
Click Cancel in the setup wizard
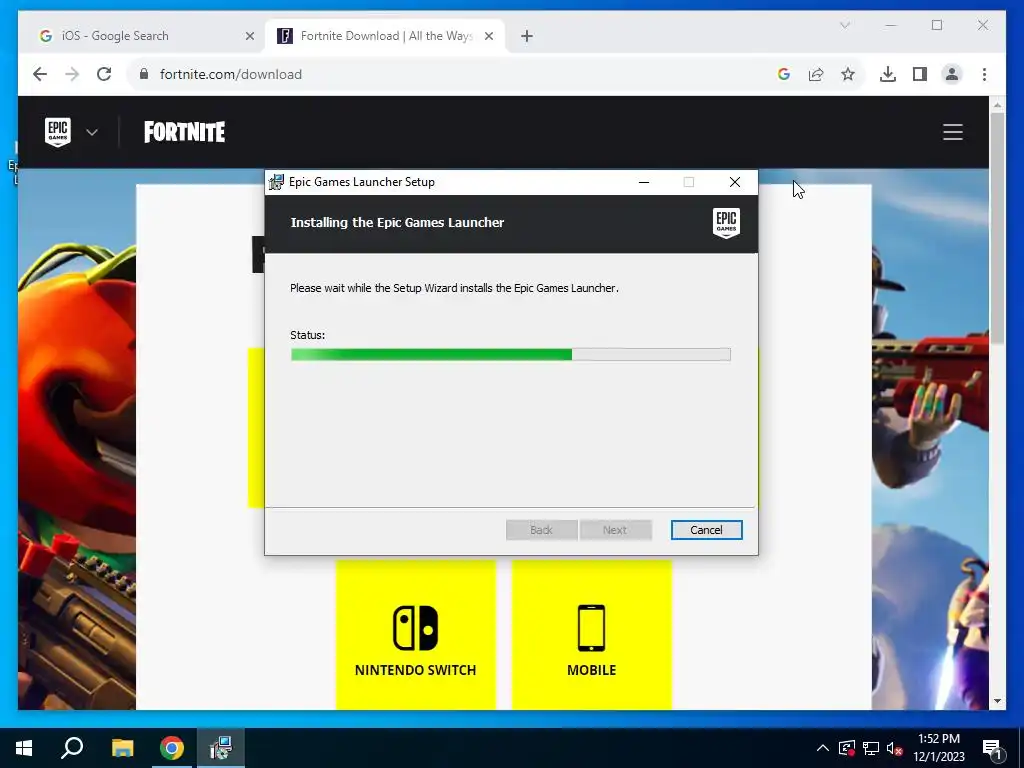[707, 530]
